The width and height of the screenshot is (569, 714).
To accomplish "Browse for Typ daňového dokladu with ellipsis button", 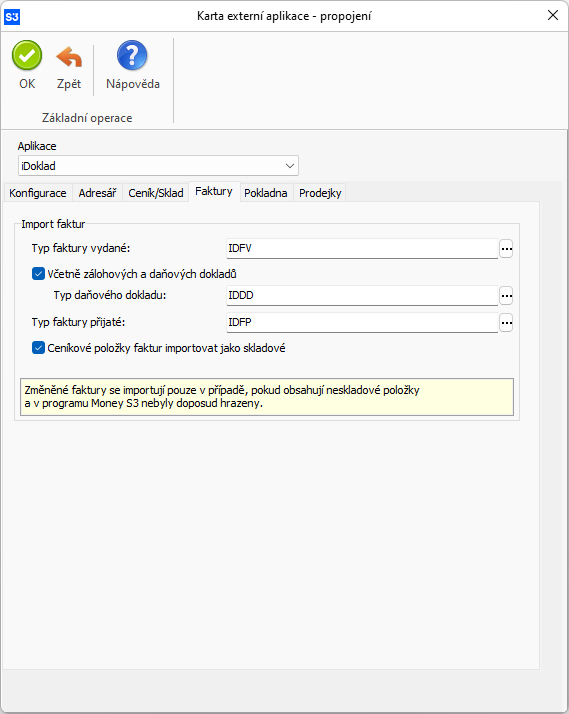I will point(506,296).
